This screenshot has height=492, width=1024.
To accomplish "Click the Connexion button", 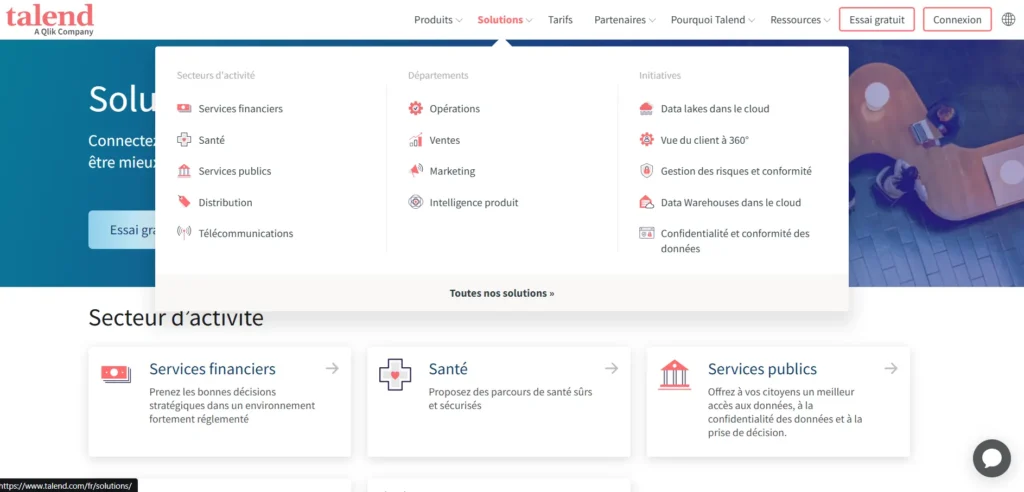I will coord(957,20).
